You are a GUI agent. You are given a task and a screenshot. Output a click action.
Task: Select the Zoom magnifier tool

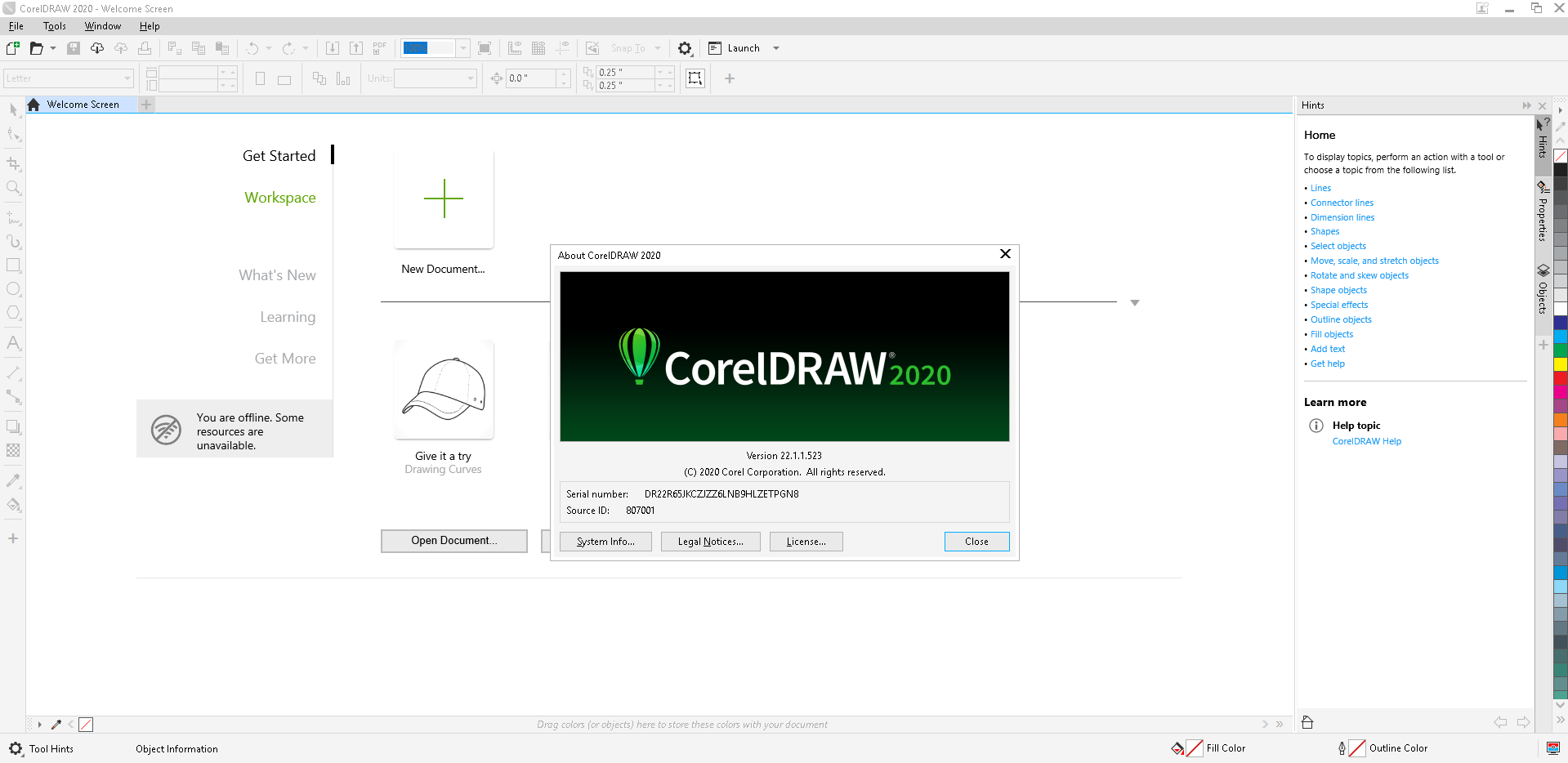click(x=13, y=188)
